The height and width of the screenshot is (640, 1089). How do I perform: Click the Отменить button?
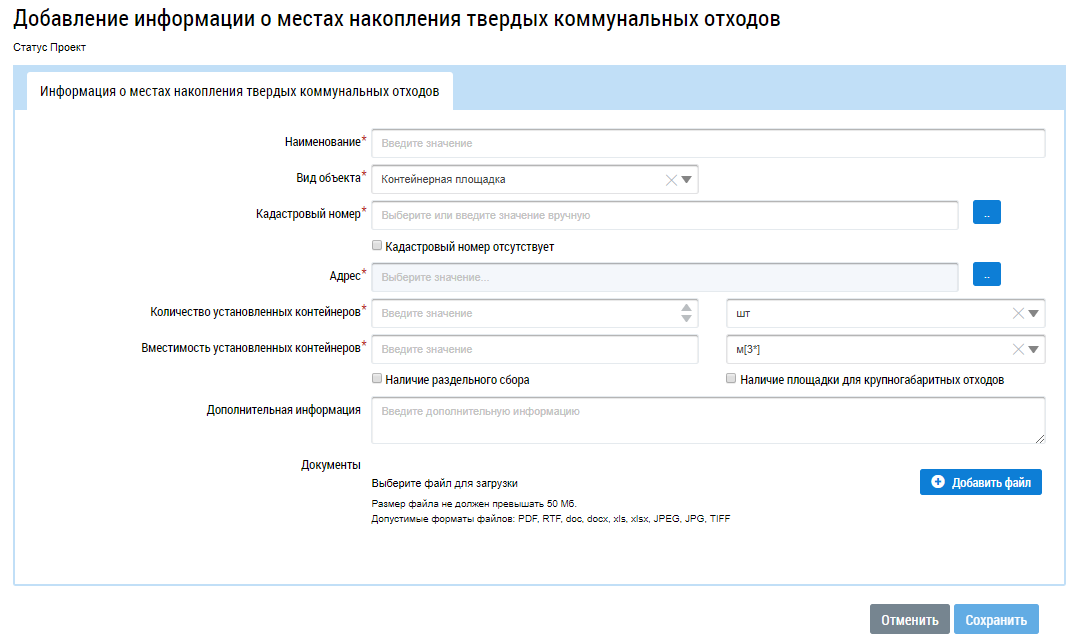(x=909, y=620)
